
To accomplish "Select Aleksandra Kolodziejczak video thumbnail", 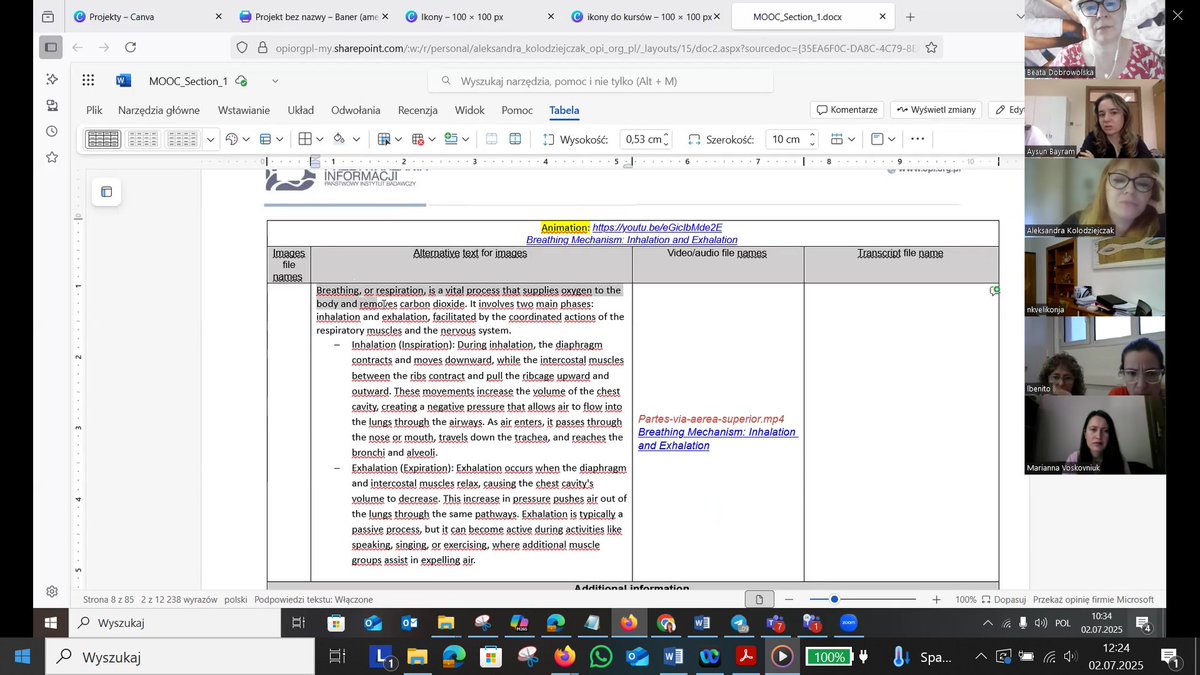I will pyautogui.click(x=1095, y=196).
